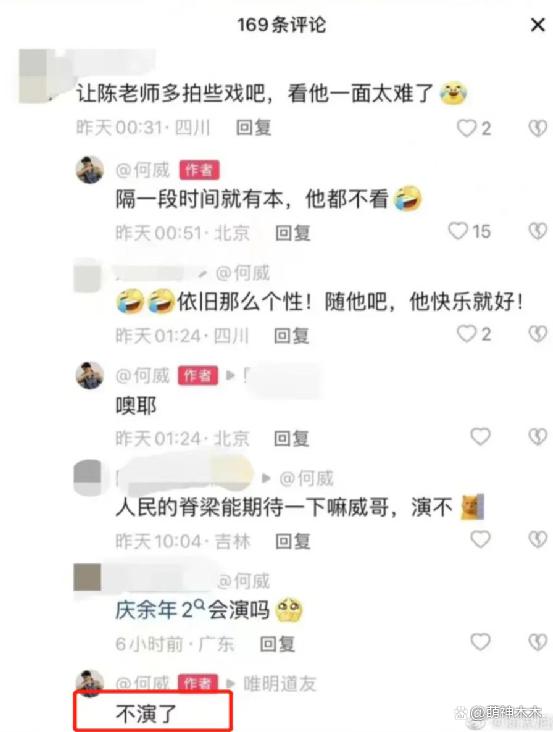Like the 人民的脊梁 comment from 吉林

480,540
